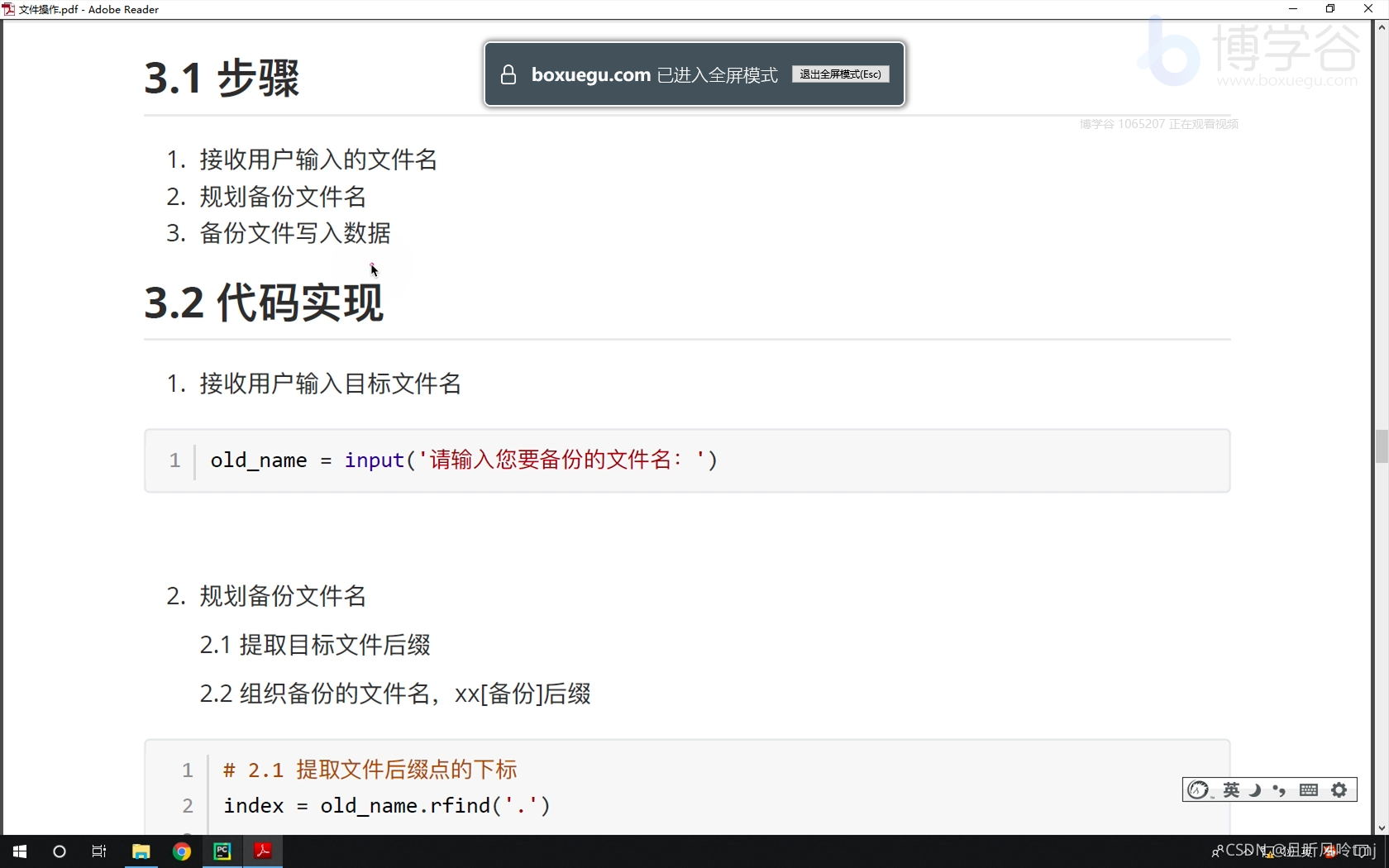Switch to PyCharm in the taskbar
Image resolution: width=1389 pixels, height=868 pixels.
click(222, 851)
